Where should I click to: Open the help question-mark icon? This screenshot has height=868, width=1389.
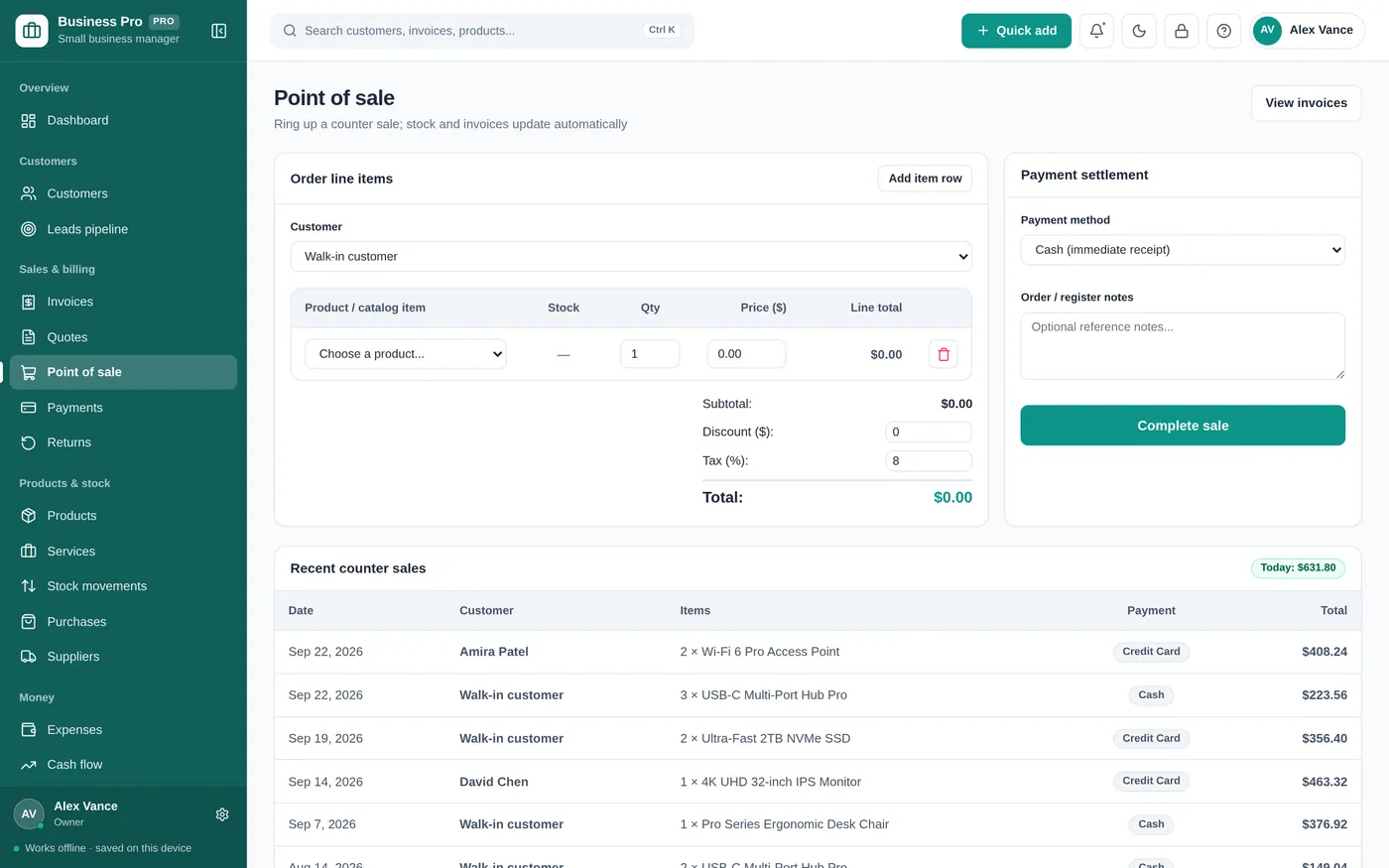pos(1224,31)
